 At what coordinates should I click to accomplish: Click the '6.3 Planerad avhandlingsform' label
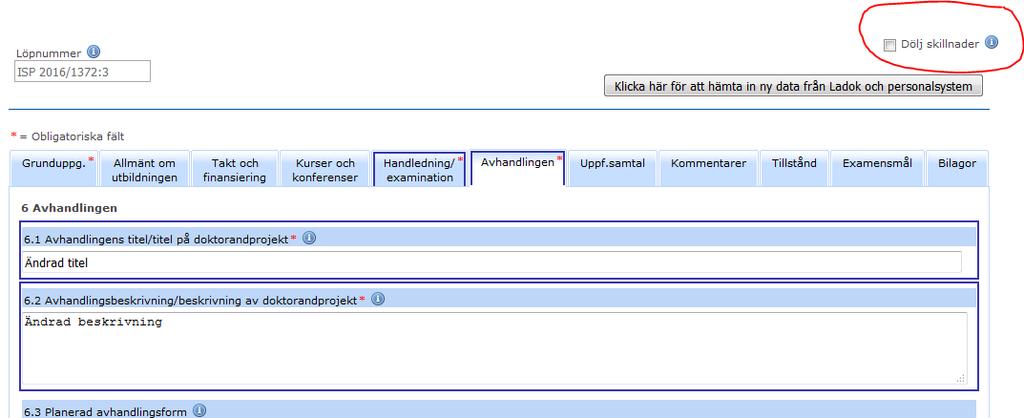(105, 412)
